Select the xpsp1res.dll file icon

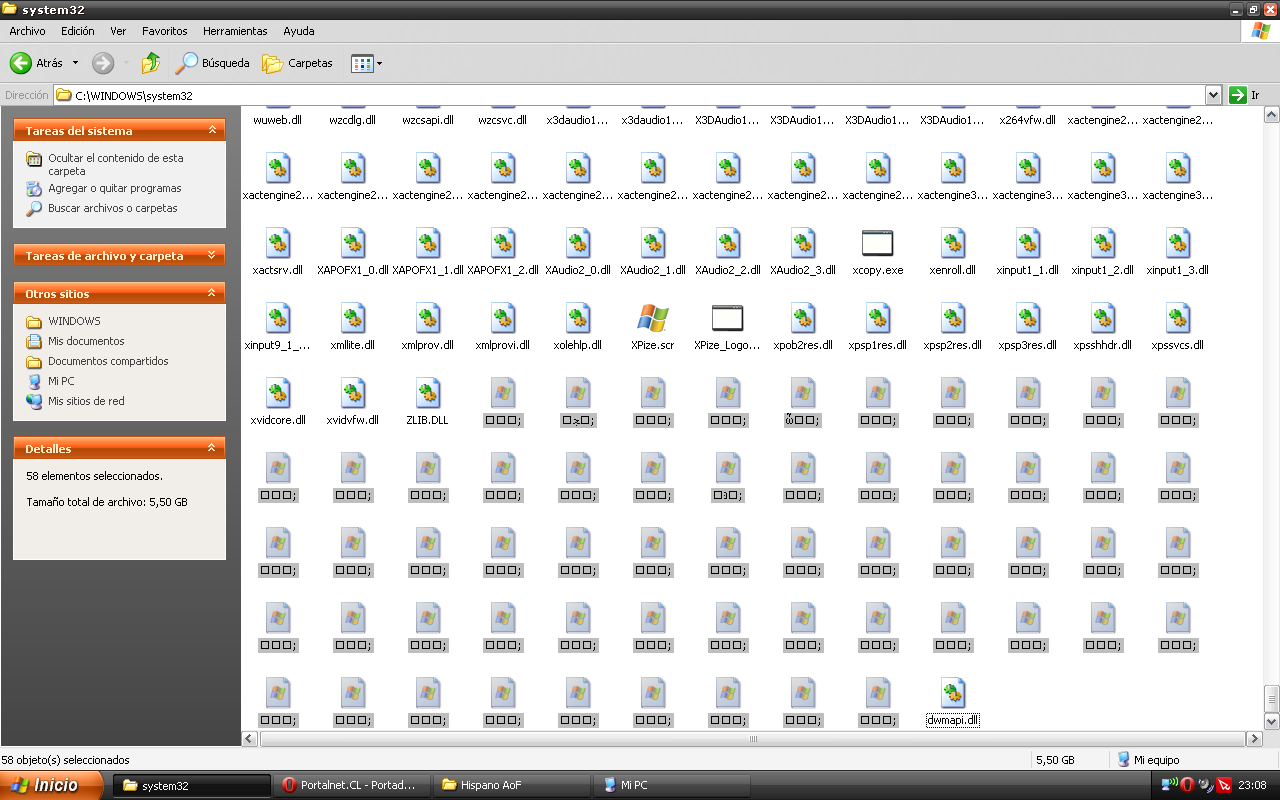tap(877, 318)
